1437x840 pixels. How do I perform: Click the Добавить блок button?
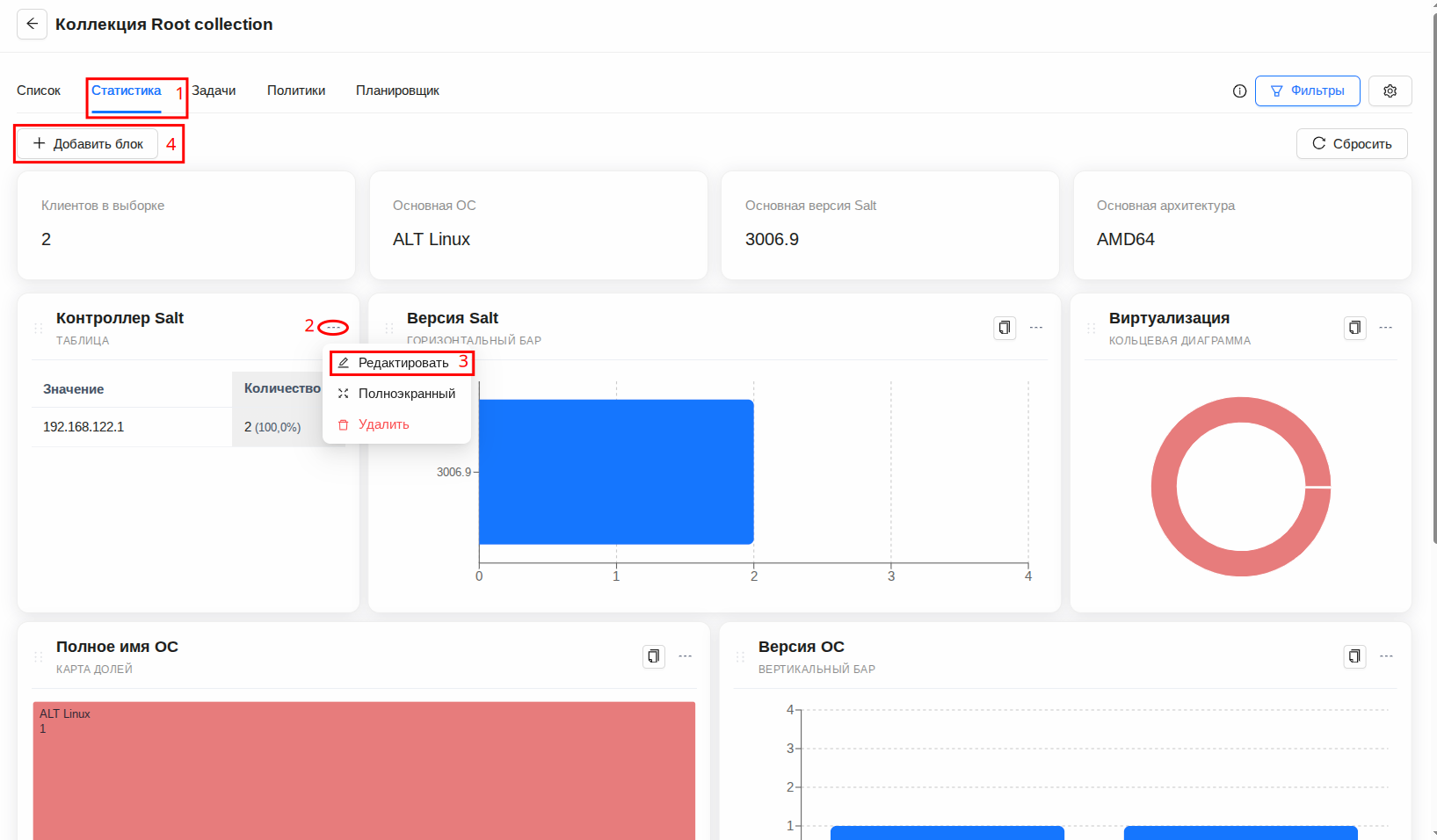tap(88, 143)
